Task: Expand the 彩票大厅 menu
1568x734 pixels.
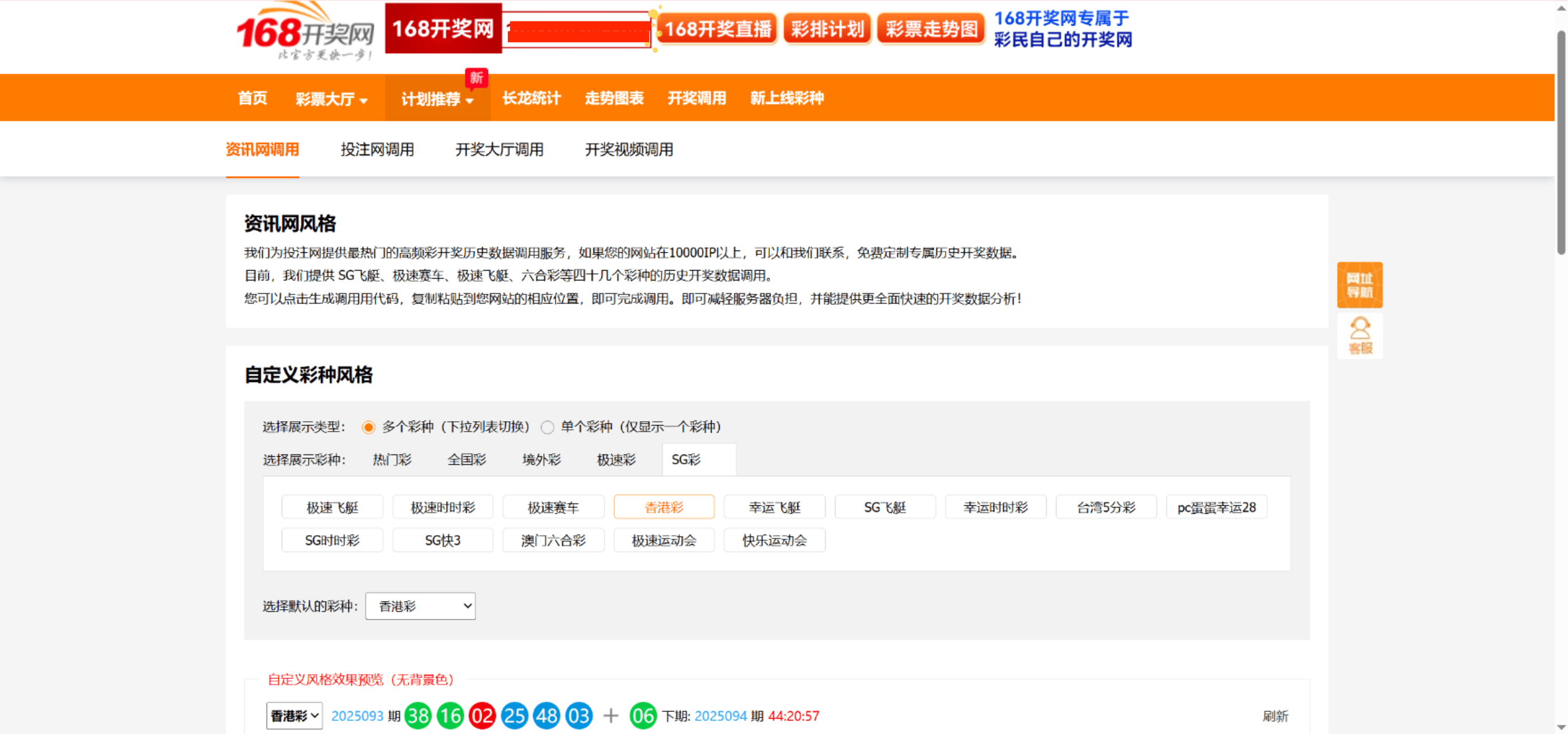Action: click(330, 98)
